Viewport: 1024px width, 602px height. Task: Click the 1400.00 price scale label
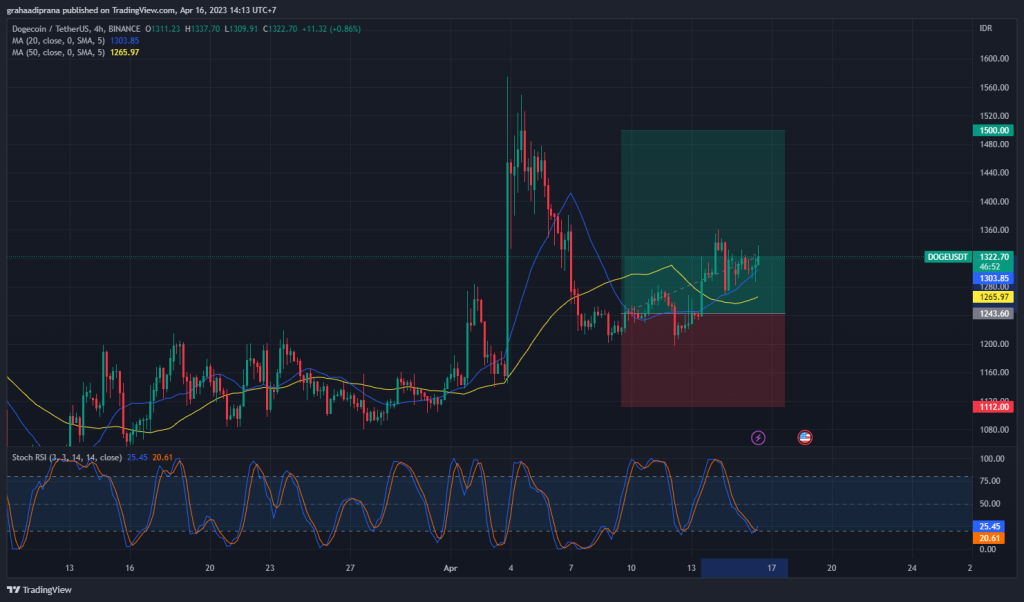click(x=994, y=202)
